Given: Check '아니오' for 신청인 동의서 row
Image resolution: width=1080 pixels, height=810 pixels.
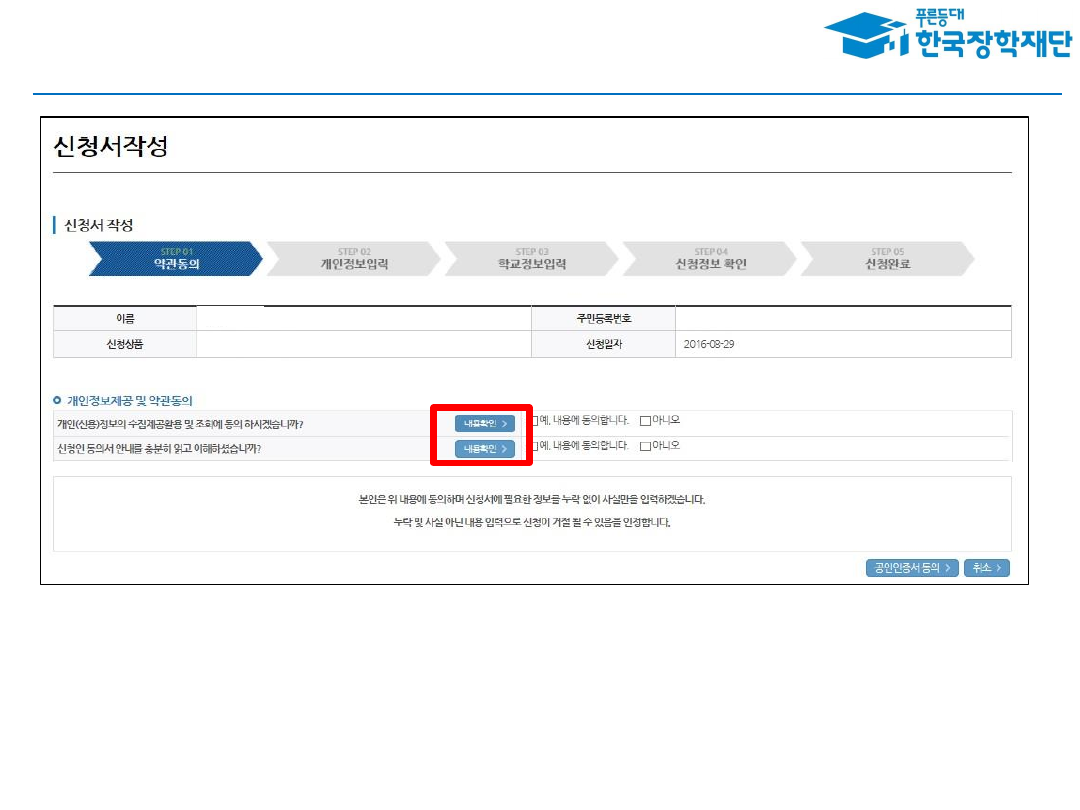Looking at the screenshot, I should tap(645, 446).
